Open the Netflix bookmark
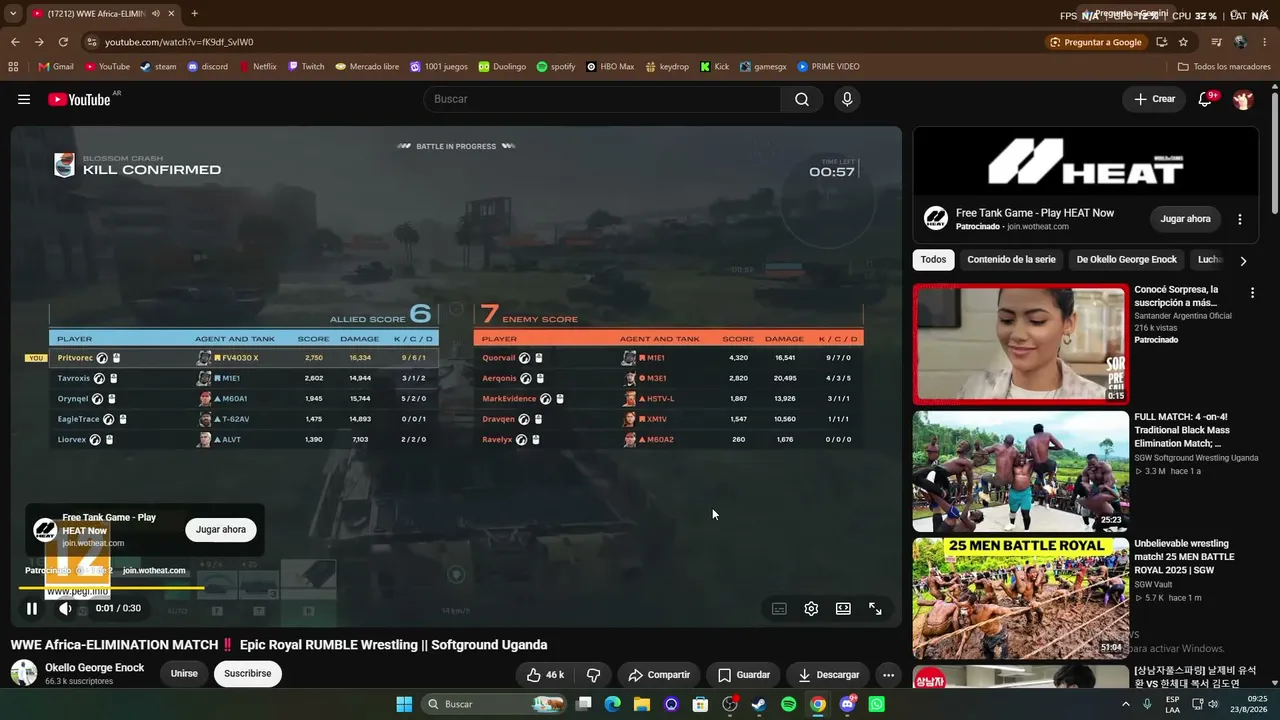This screenshot has width=1280, height=720. (x=258, y=67)
